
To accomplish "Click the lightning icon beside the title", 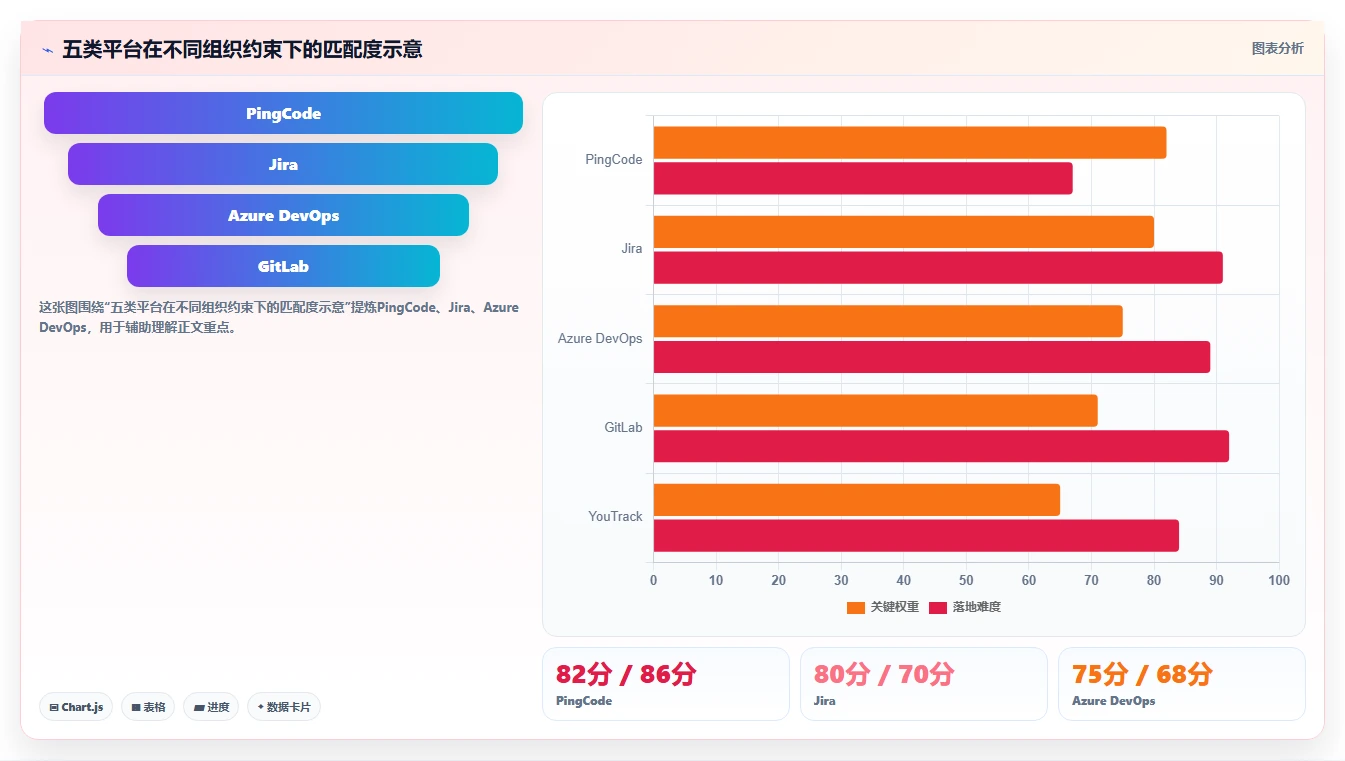I will point(47,49).
